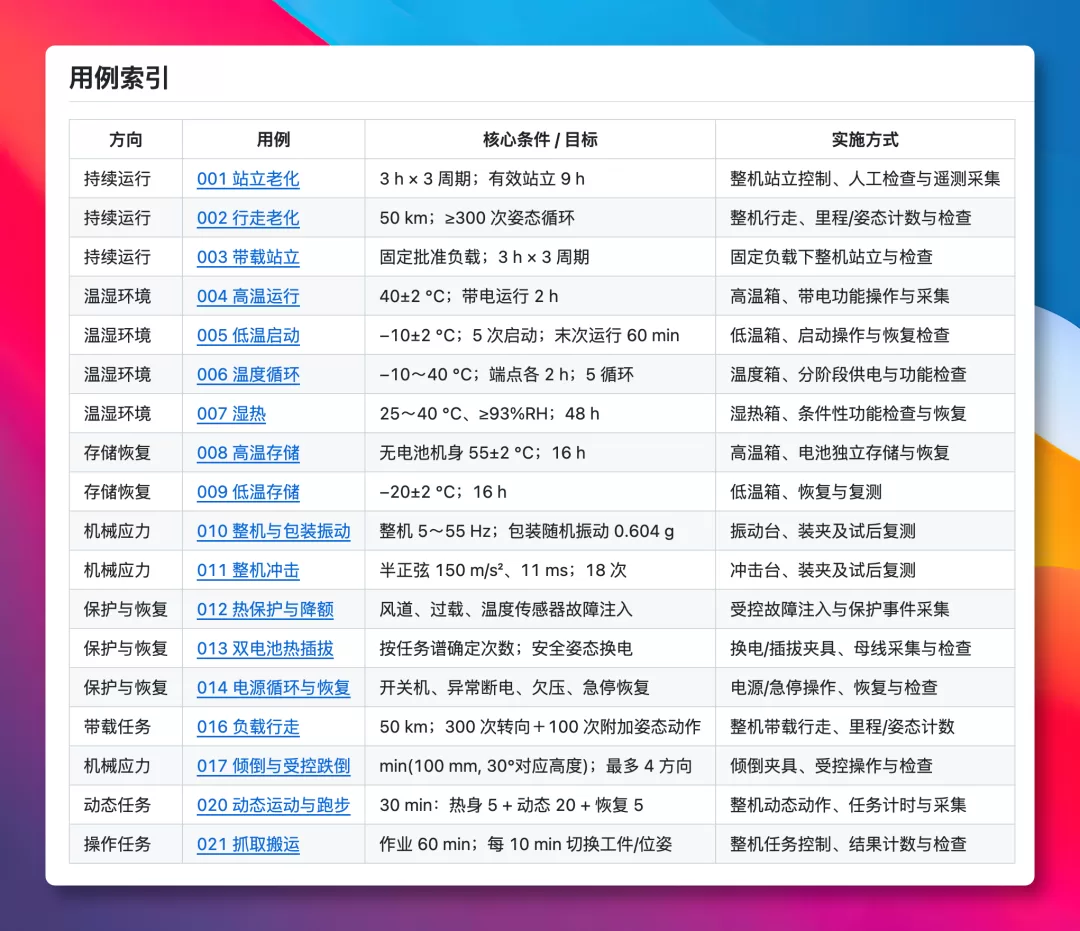Follow the 004 高温运行 link
1080x931 pixels.
pyautogui.click(x=248, y=297)
